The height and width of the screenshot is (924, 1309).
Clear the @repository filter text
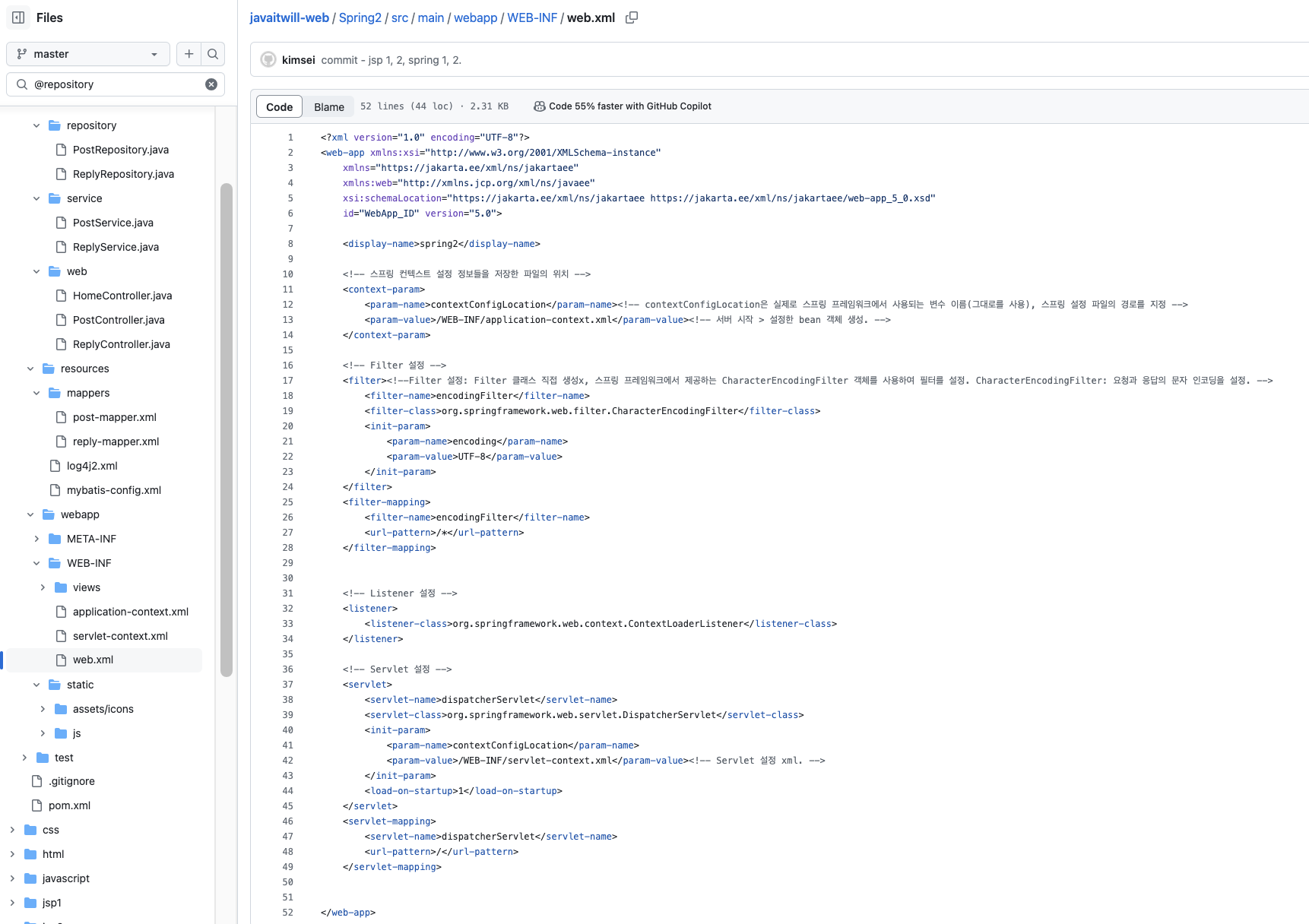click(211, 84)
